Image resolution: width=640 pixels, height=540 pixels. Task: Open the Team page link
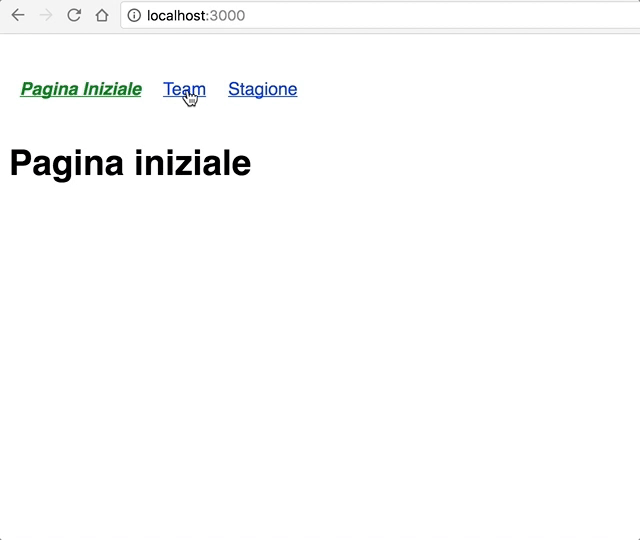175,88
